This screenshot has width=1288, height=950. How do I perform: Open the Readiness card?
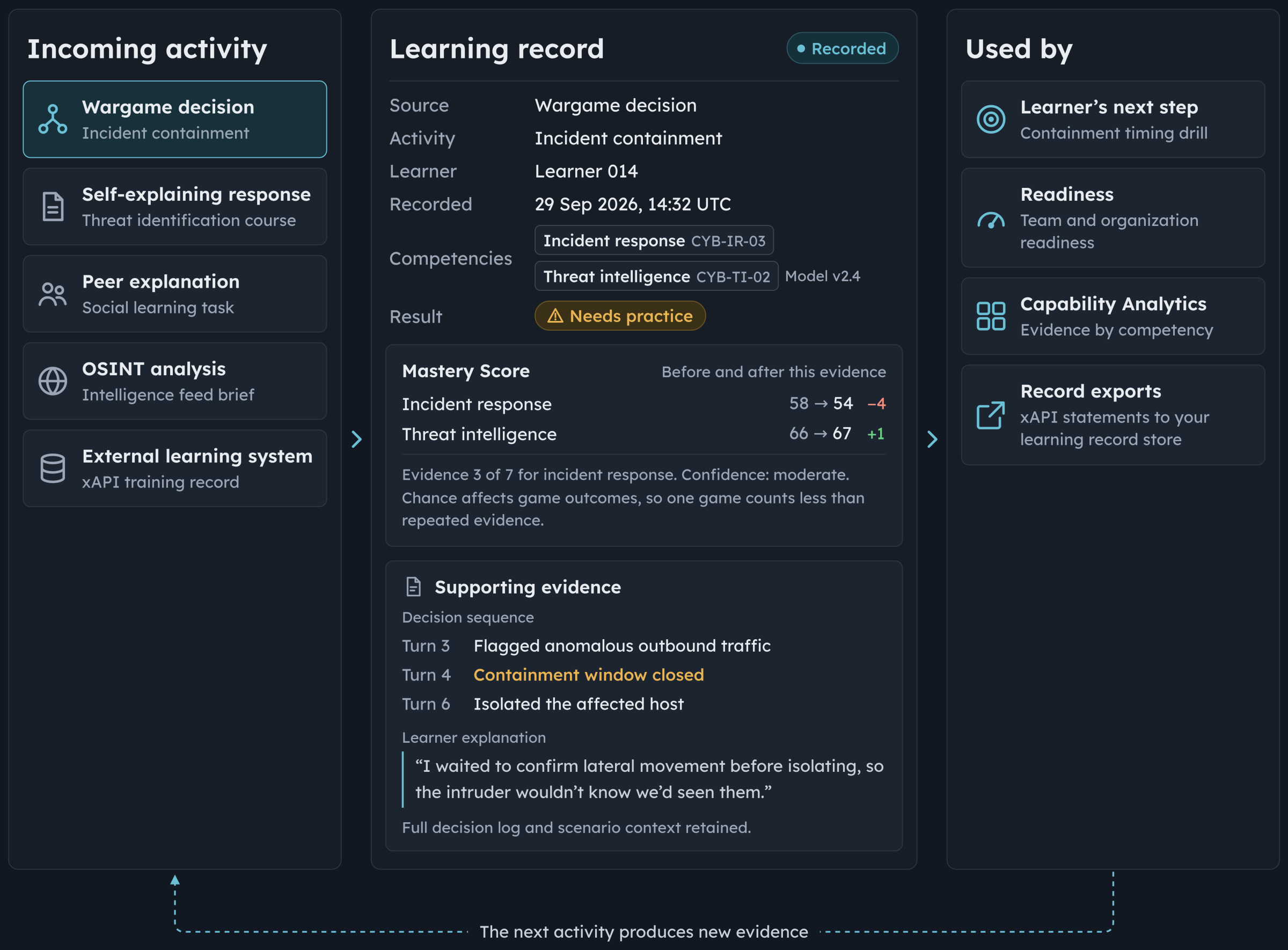coord(1113,217)
